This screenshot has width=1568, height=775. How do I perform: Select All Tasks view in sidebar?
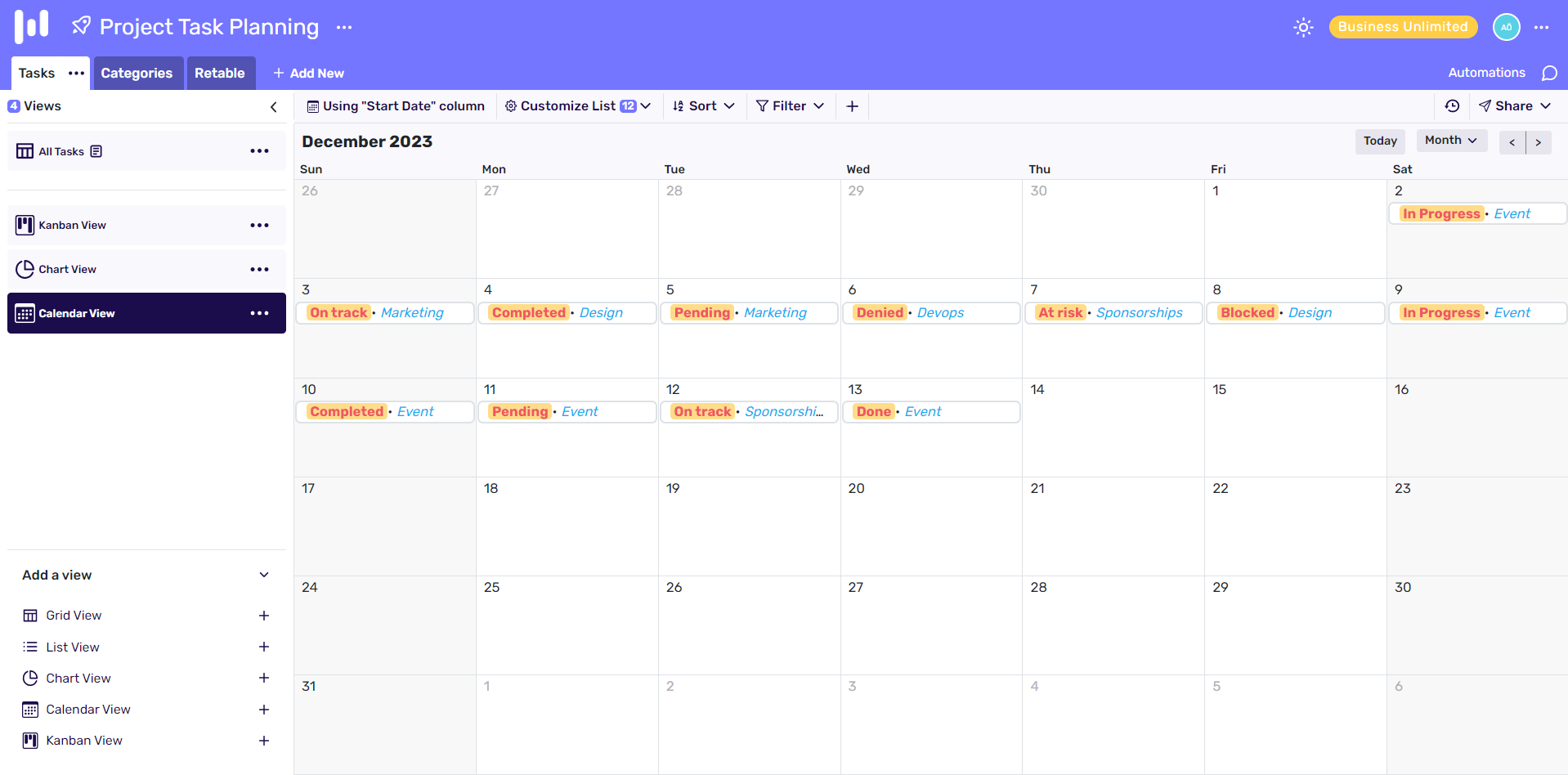coord(62,151)
